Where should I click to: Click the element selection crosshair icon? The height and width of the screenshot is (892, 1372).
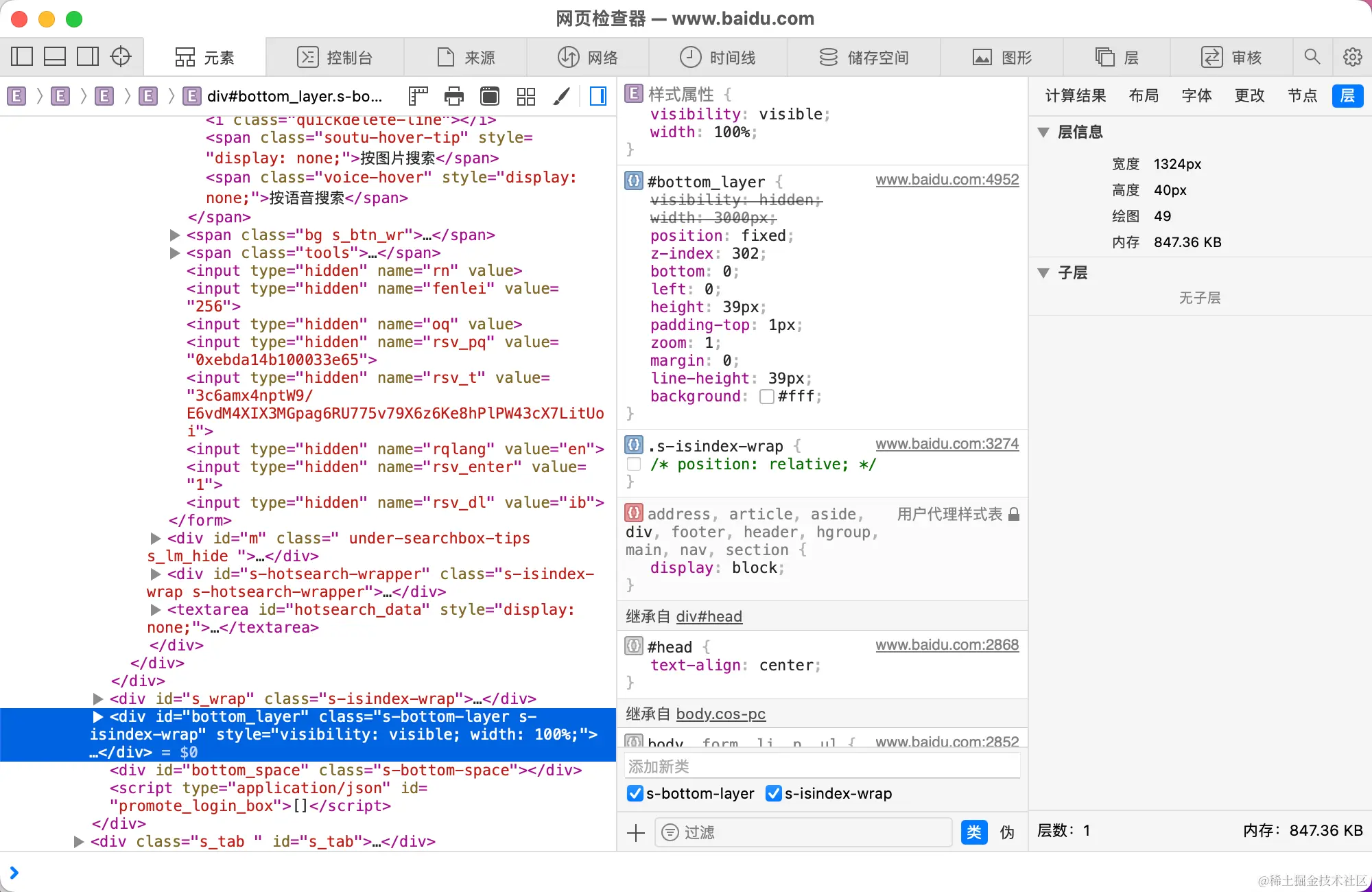coord(121,57)
